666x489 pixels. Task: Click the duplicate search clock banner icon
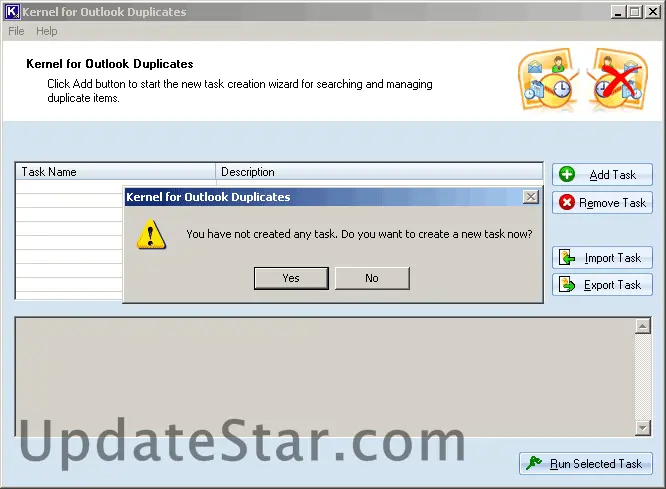coord(549,79)
